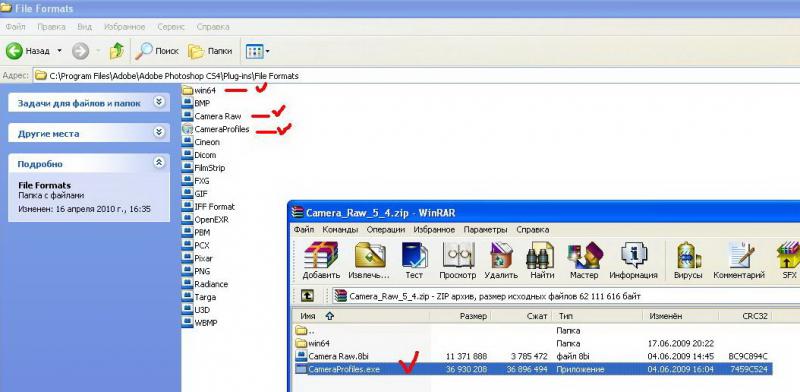Image resolution: width=800 pixels, height=392 pixels.
Task: Open the WinRAR Файл menu
Action: 304,230
